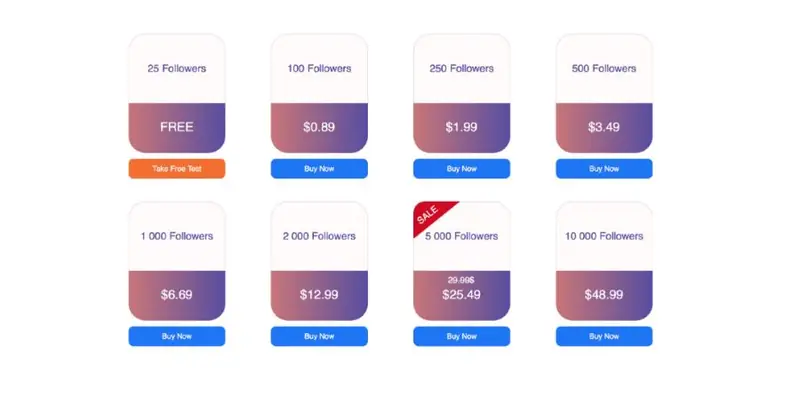Purchase the 1 000 Followers package
Screen dimensions: 800x414
tap(177, 336)
